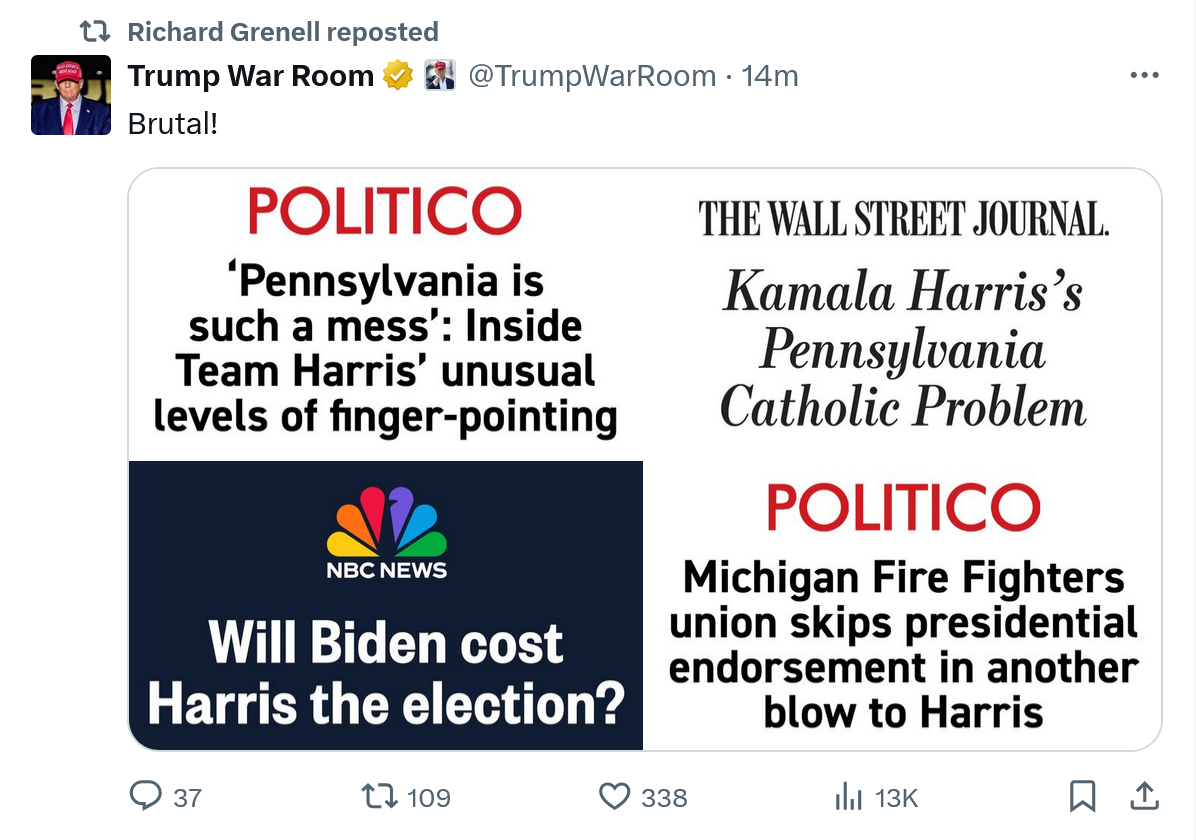Select the NBC News "Will Biden cost Harris" panel
1196x840 pixels.
385,605
